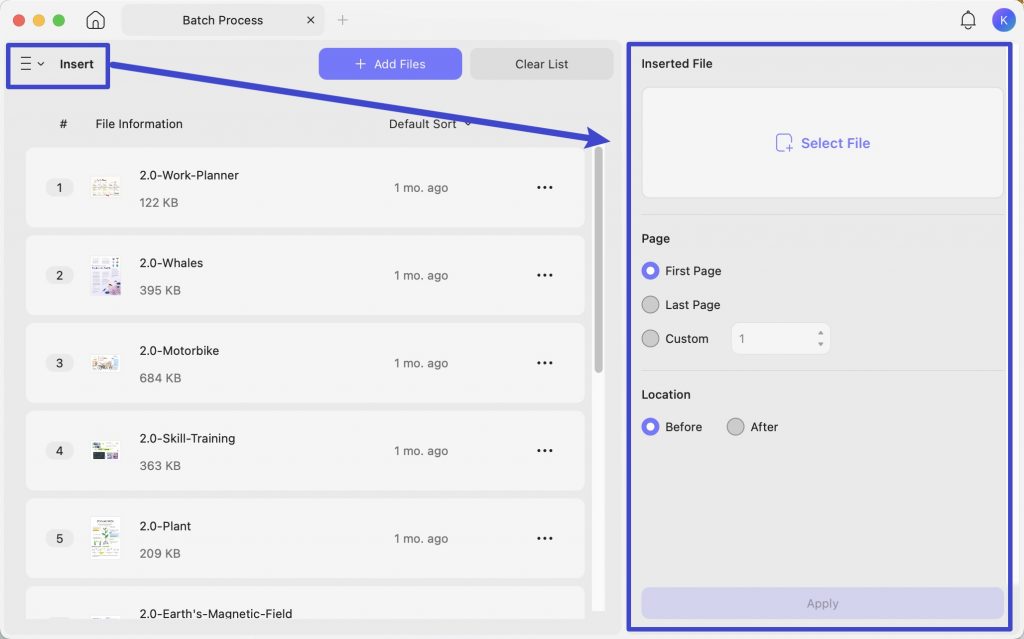1024x639 pixels.
Task: Click the File Information column header
Action: tap(139, 124)
